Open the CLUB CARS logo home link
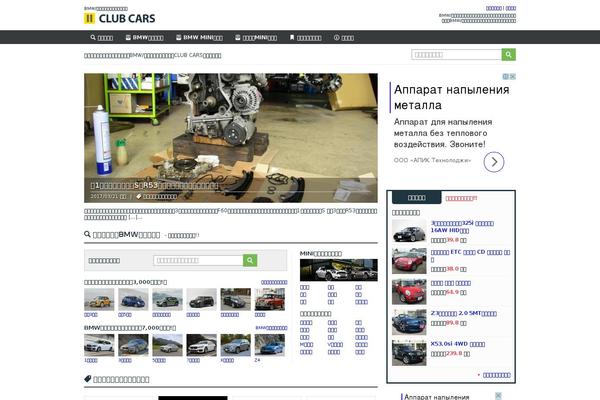600x400 pixels. 119,18
